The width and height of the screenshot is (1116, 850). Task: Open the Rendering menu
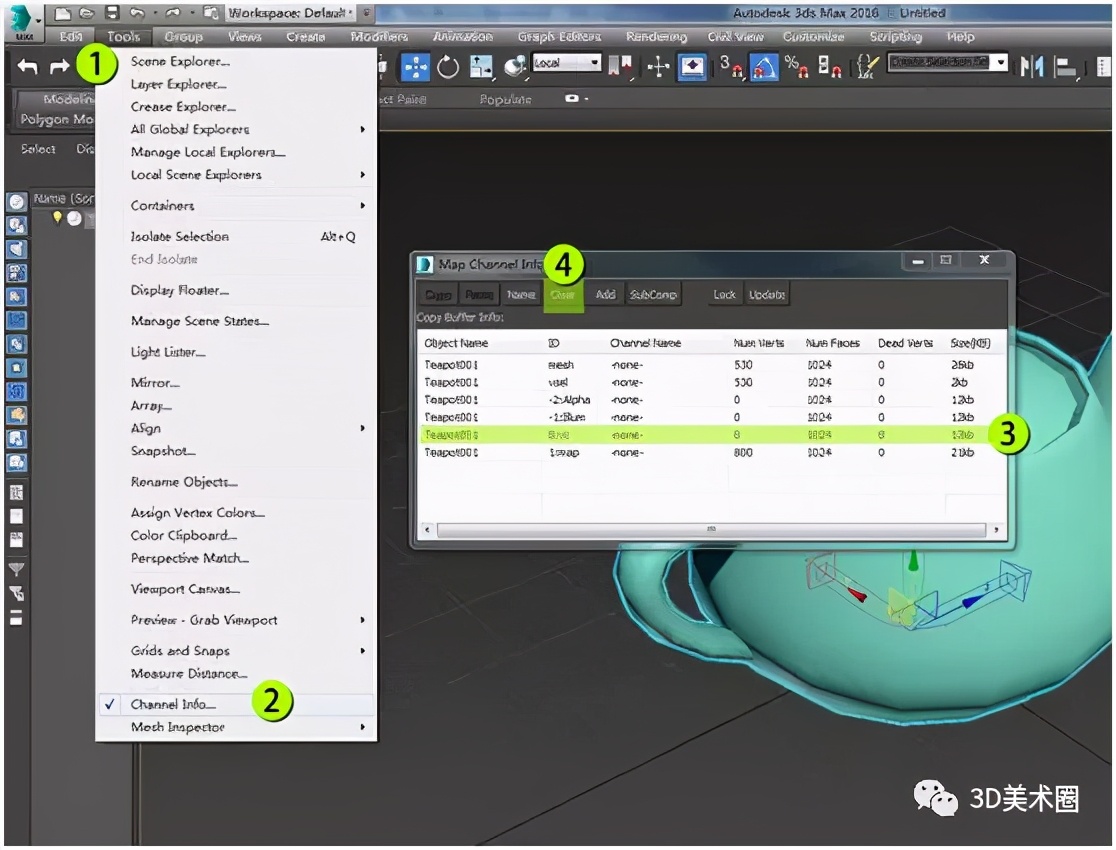[x=656, y=37]
